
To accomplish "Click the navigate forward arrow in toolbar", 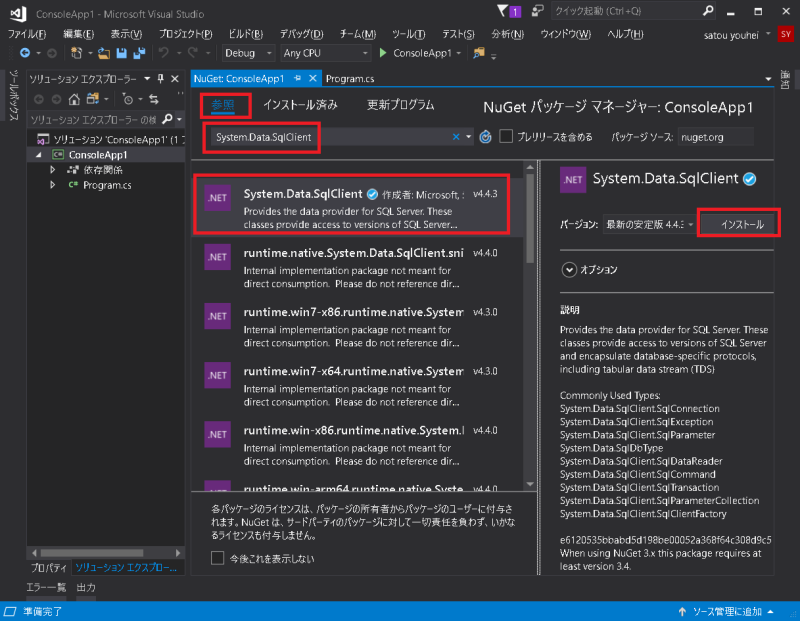I will click(x=52, y=53).
